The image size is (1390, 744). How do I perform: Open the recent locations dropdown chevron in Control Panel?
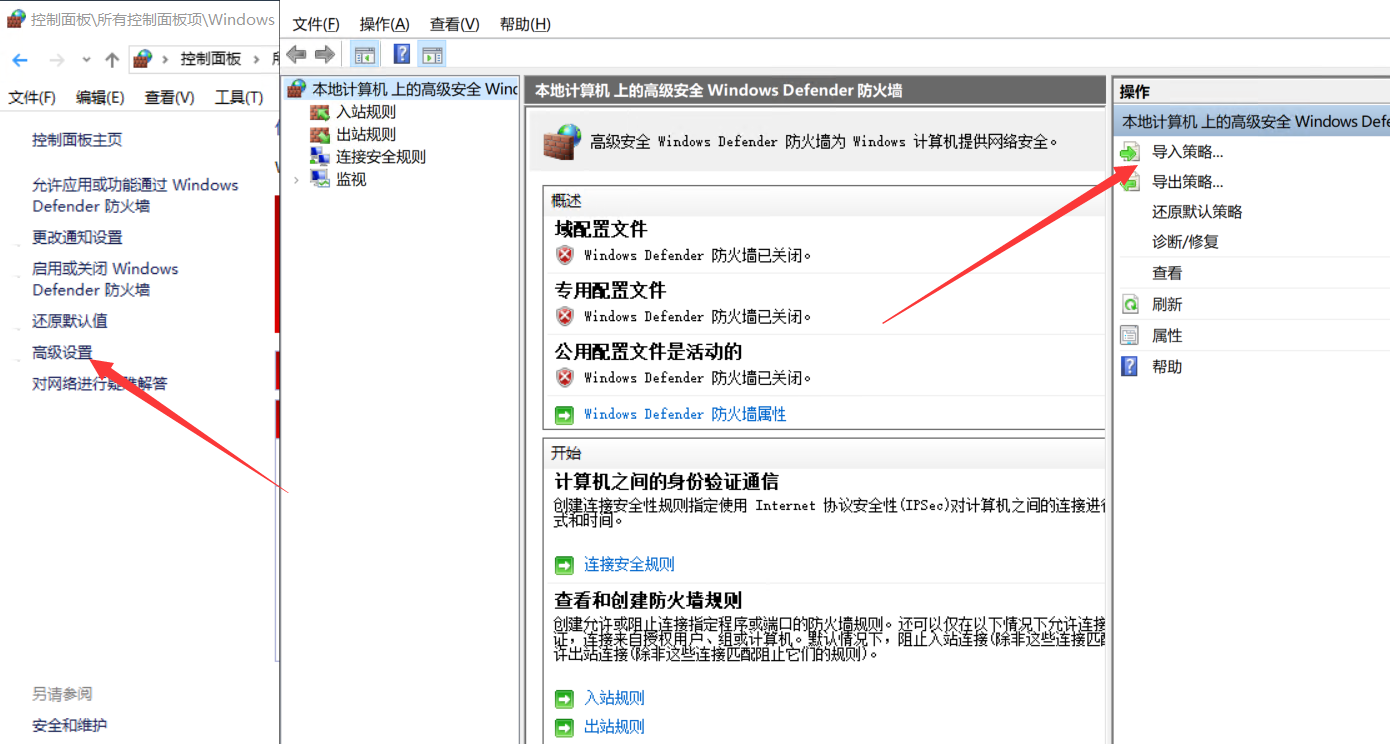(86, 60)
